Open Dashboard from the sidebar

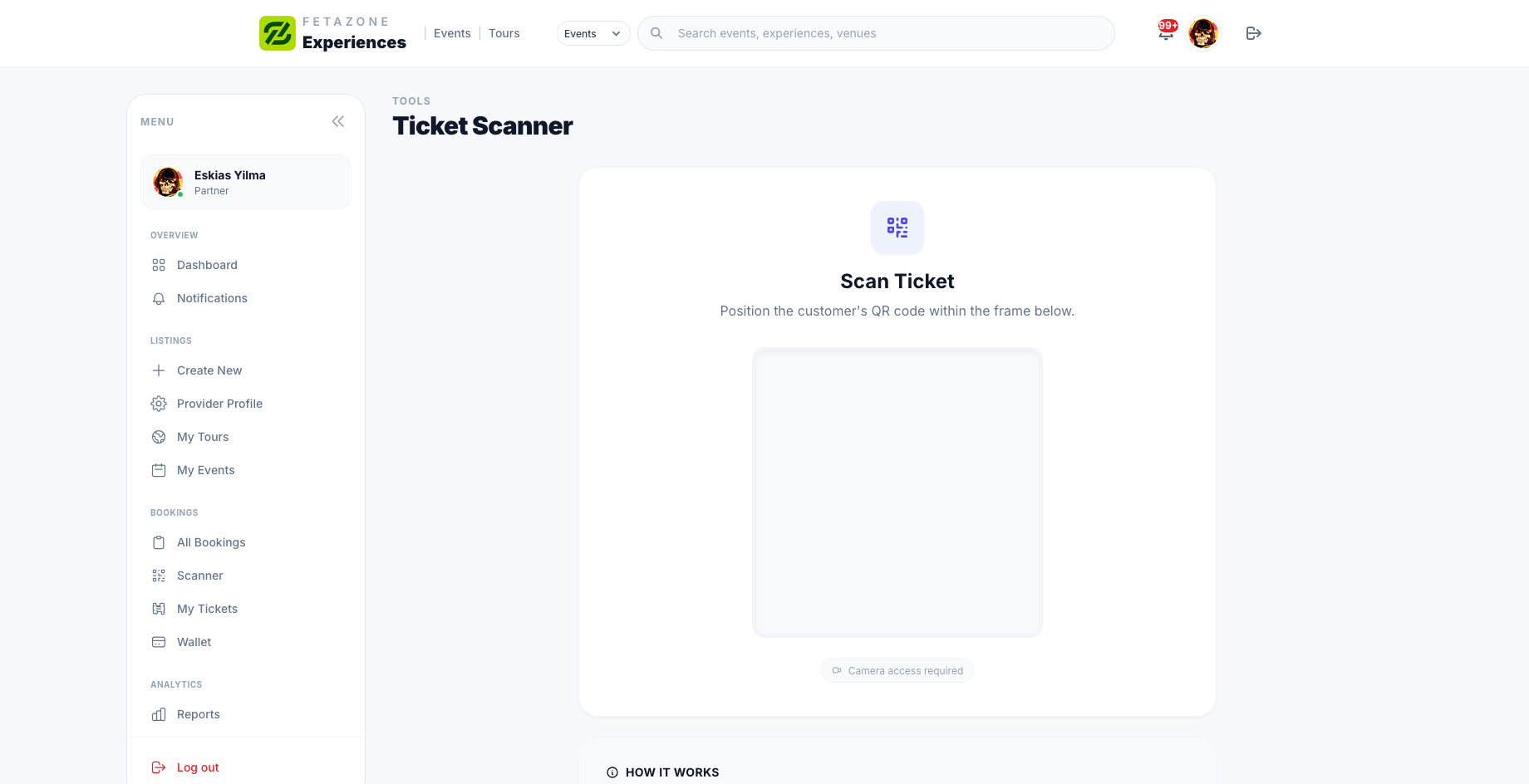[x=207, y=265]
